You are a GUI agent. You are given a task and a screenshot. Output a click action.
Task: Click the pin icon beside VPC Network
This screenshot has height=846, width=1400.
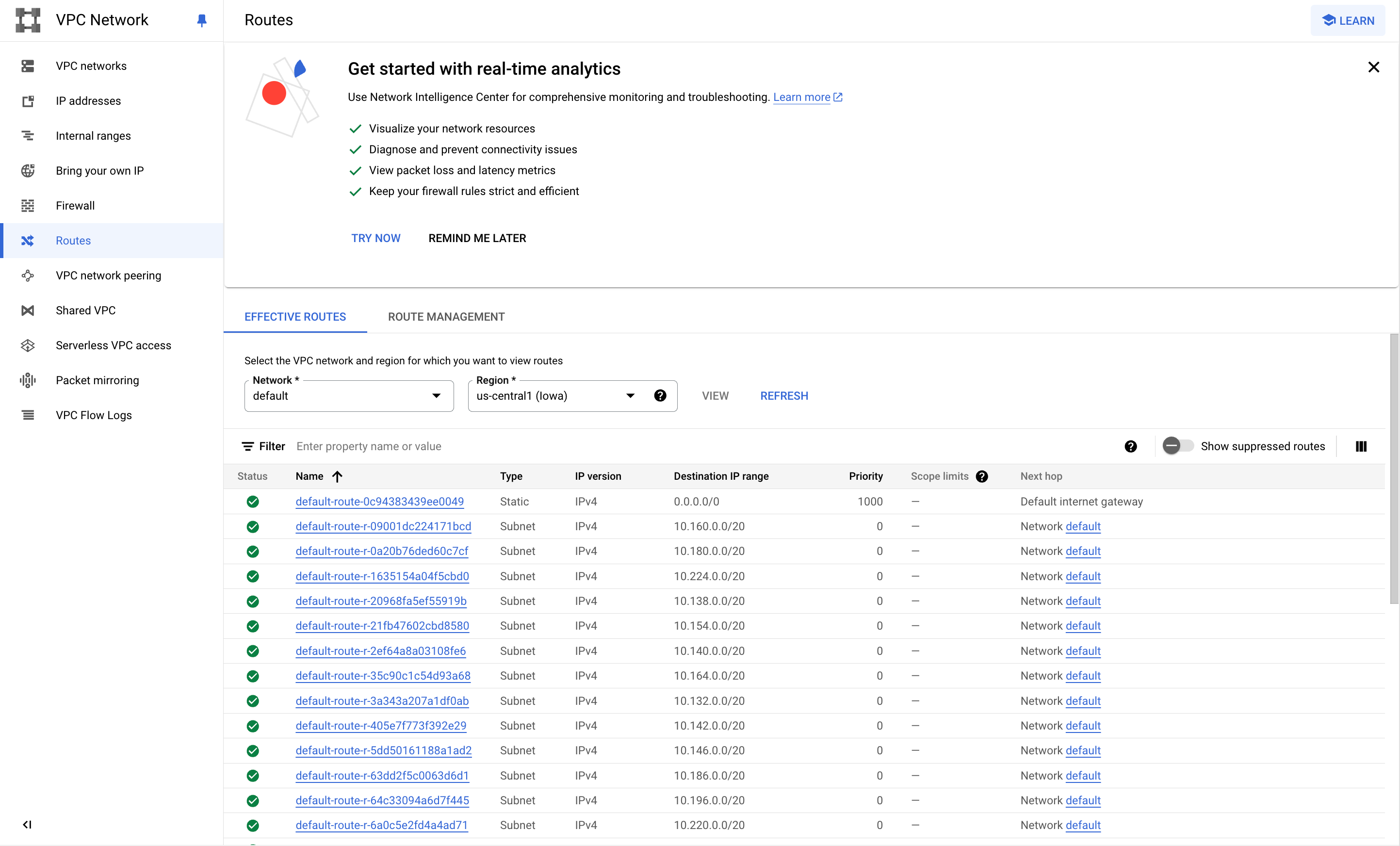202,20
